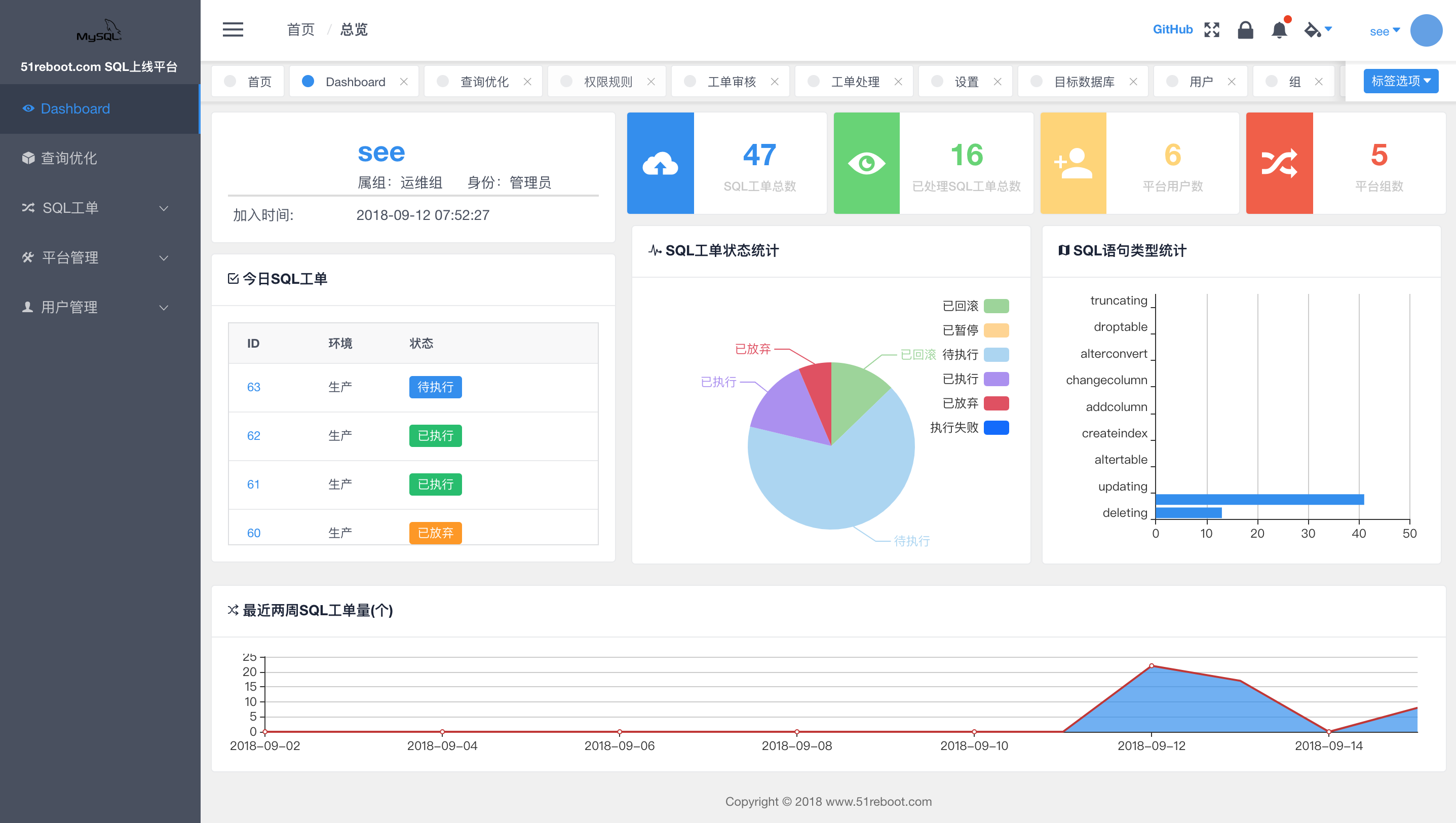Click the long updating bar
Screen dimensions: 1456x823
tap(1260, 499)
